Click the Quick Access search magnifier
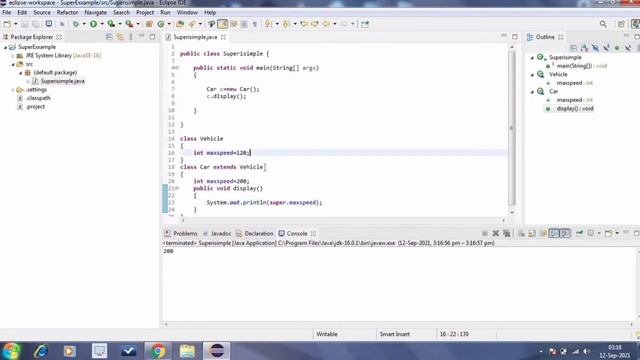This screenshot has width=640, height=360. click(x=603, y=24)
